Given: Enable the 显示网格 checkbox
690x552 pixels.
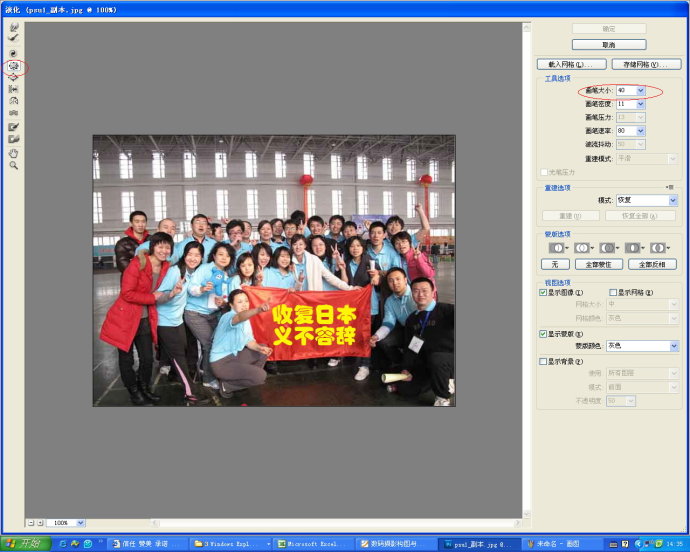Looking at the screenshot, I should [613, 292].
